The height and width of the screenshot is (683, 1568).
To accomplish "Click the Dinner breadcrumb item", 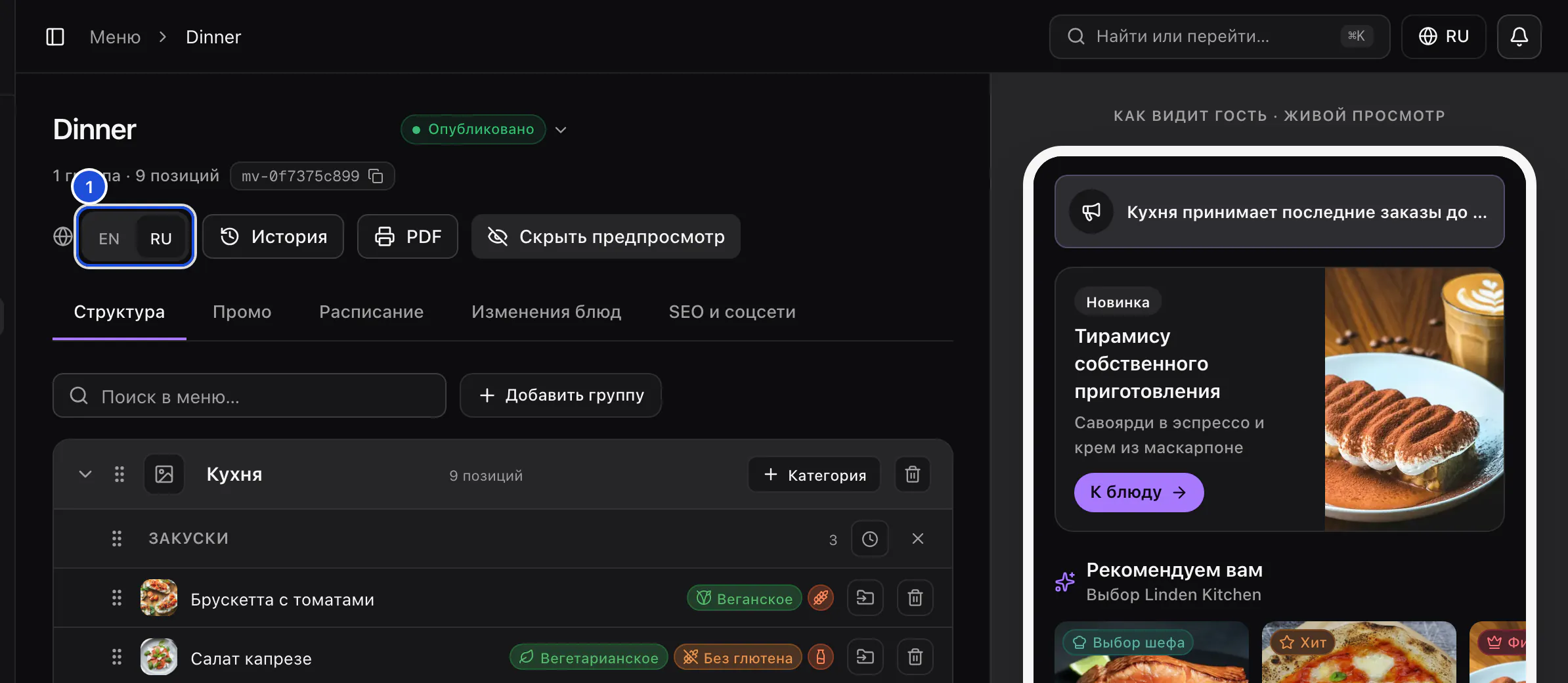I will tap(213, 37).
